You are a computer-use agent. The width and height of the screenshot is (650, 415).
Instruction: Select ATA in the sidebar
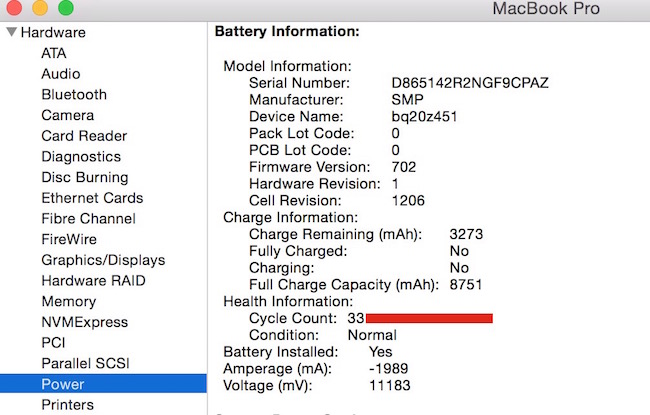[x=54, y=53]
